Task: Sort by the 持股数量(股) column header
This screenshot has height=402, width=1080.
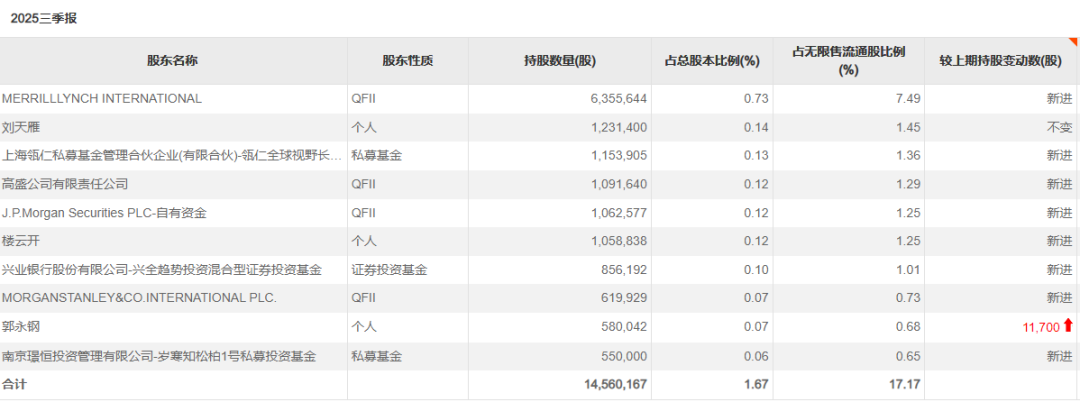Action: coord(559,61)
